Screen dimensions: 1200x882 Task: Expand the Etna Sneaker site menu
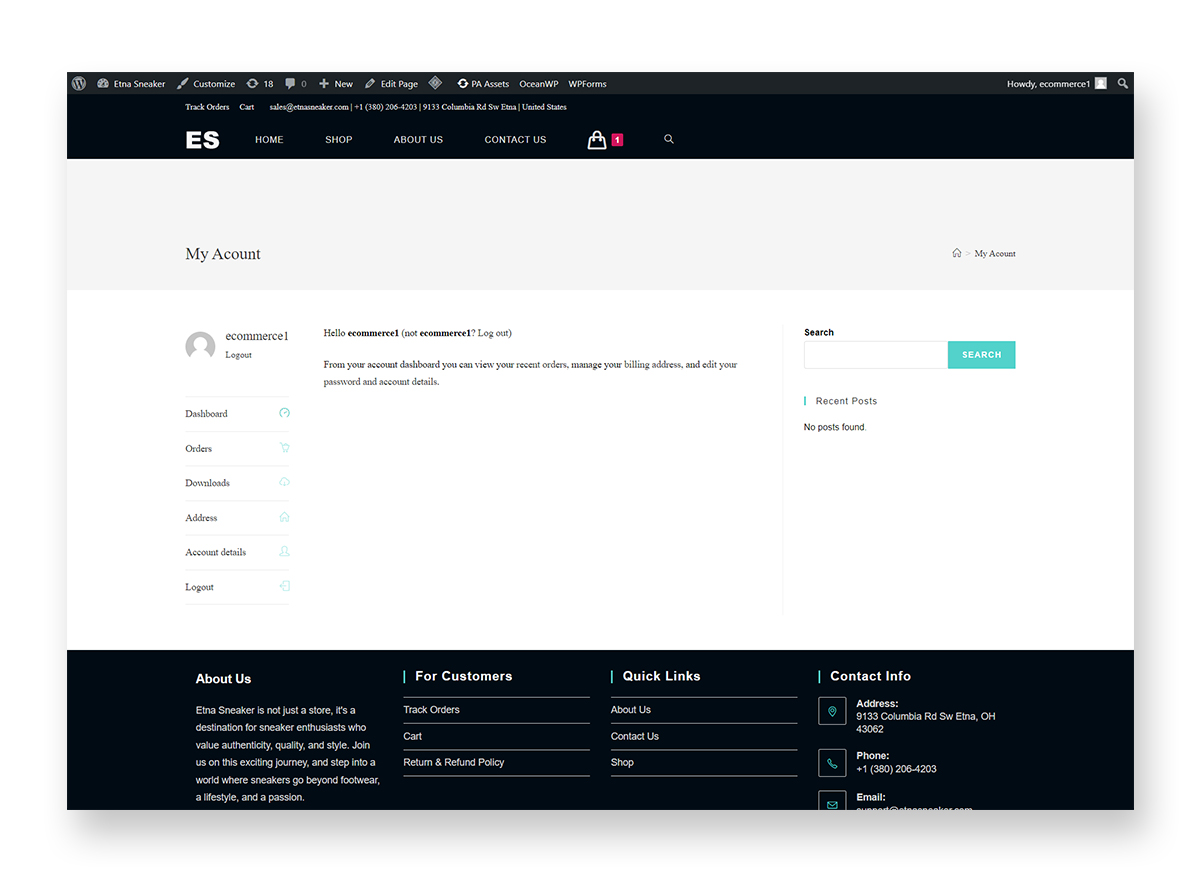pyautogui.click(x=131, y=84)
